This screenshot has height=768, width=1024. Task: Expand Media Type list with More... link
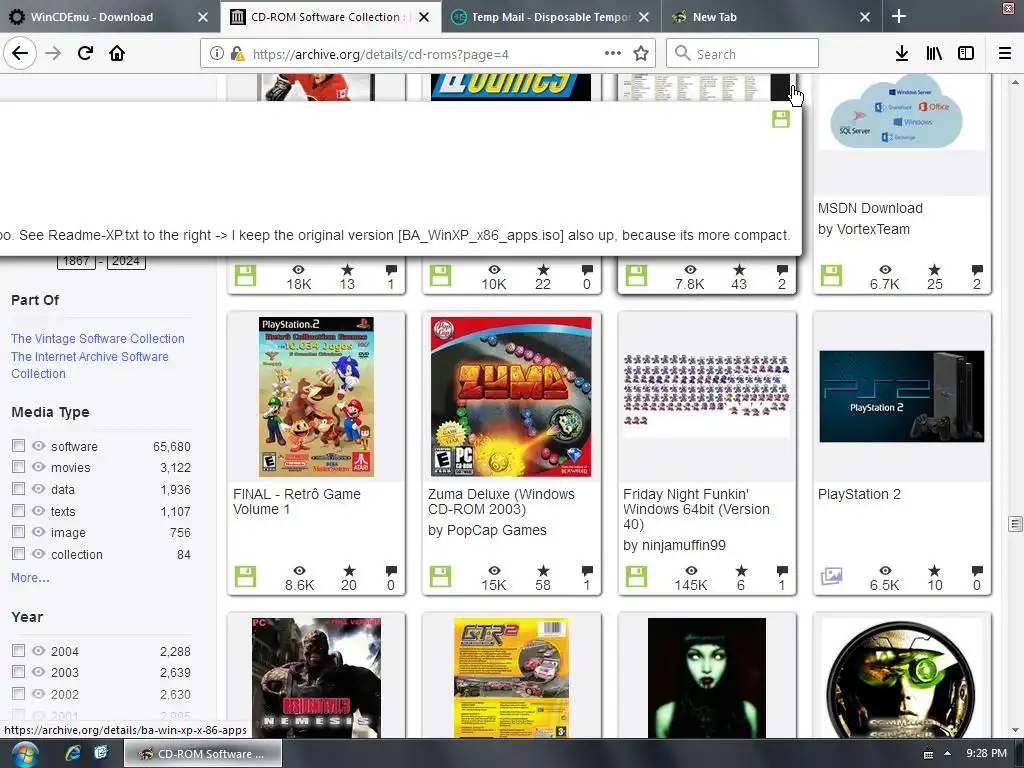point(30,577)
